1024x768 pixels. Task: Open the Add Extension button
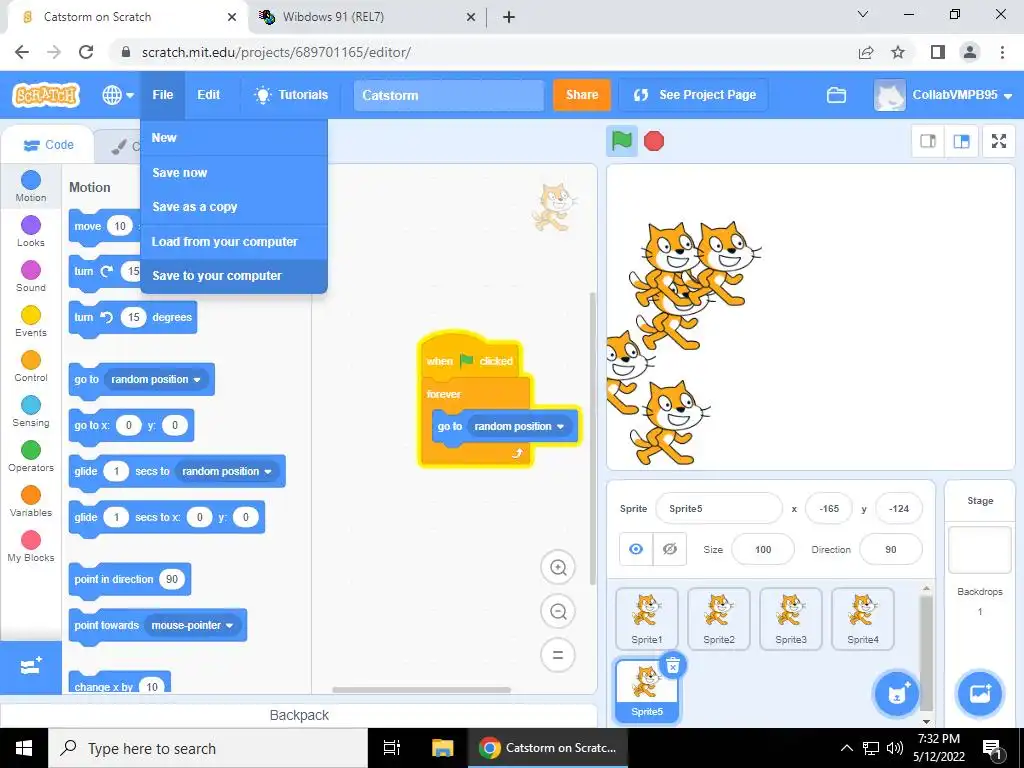pyautogui.click(x=31, y=666)
